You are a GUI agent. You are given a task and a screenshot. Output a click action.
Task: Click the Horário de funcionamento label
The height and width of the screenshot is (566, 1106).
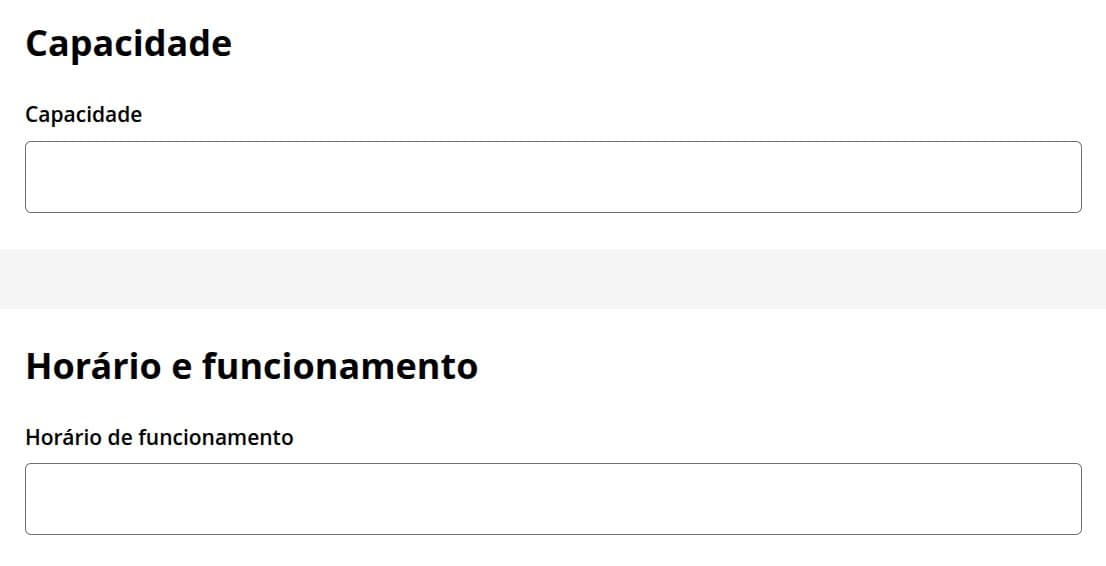[x=159, y=437]
